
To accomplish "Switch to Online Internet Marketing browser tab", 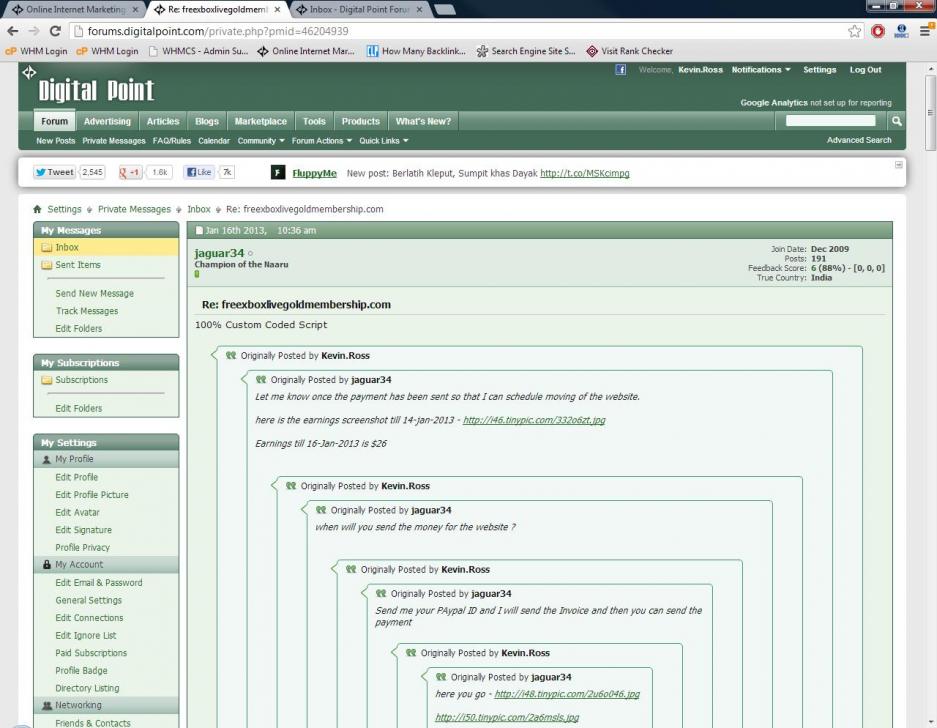I will click(75, 10).
